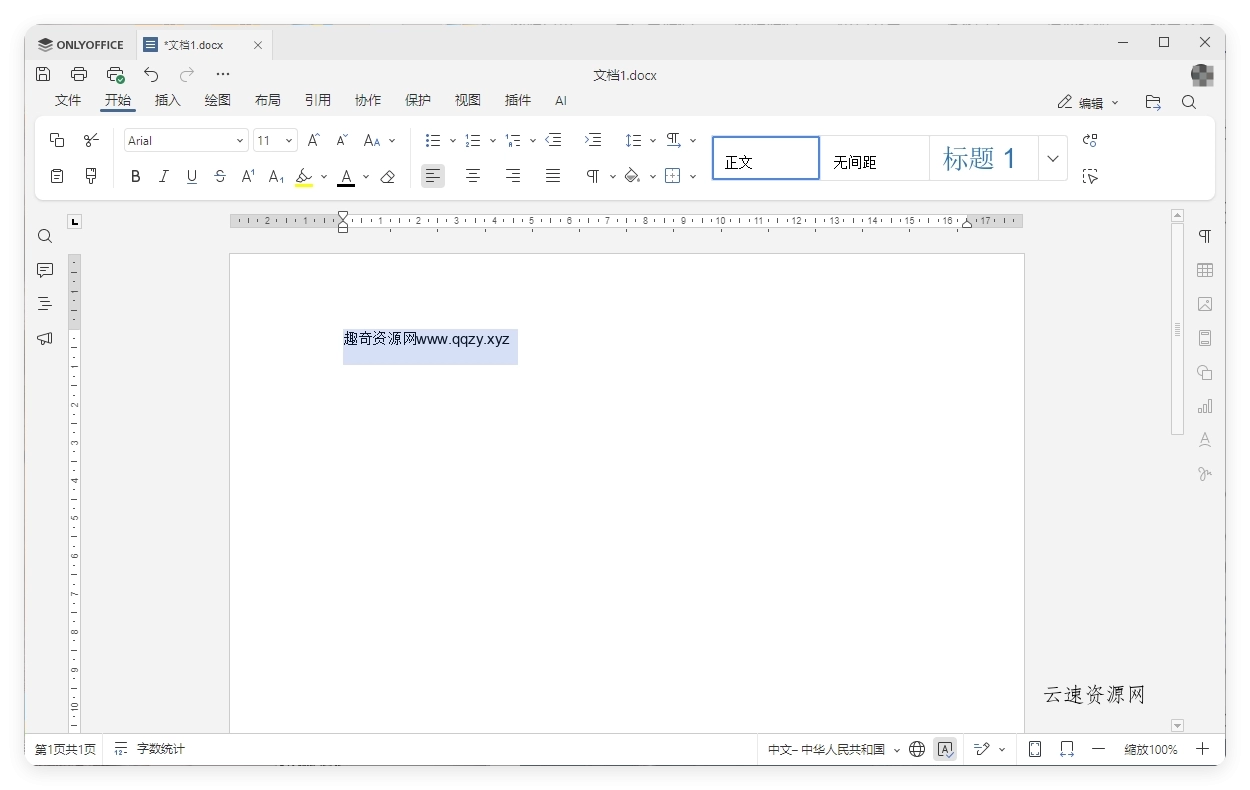The image size is (1250, 790).
Task: Open the document Navigation headings panel
Action: coord(44,303)
